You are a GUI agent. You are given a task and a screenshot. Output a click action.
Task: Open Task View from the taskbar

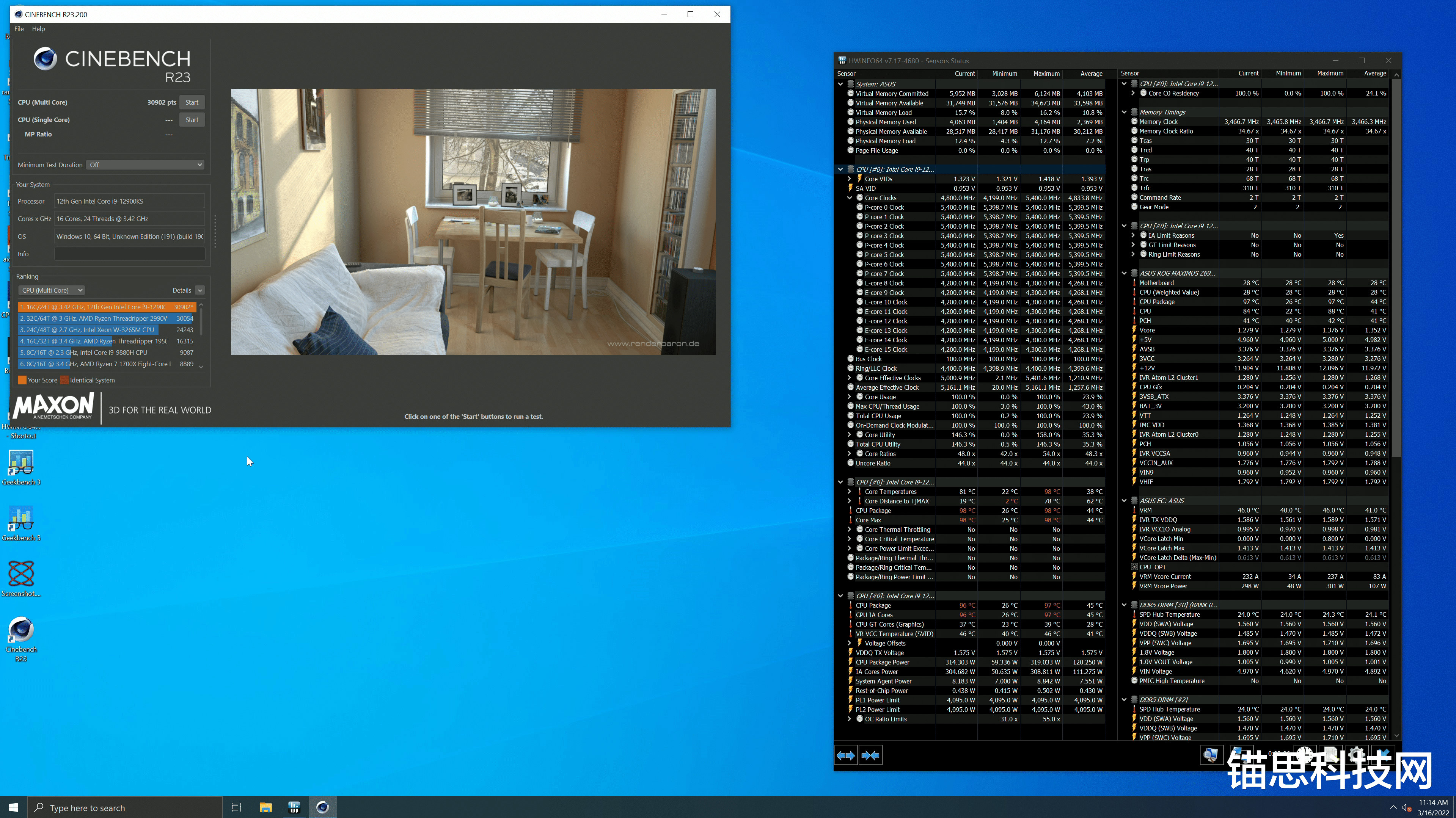coord(237,807)
